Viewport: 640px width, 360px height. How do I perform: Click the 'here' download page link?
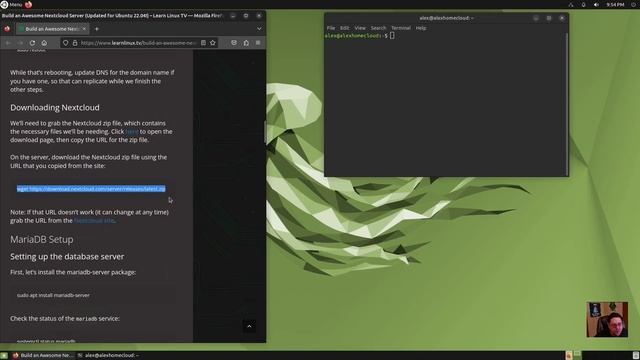132,131
